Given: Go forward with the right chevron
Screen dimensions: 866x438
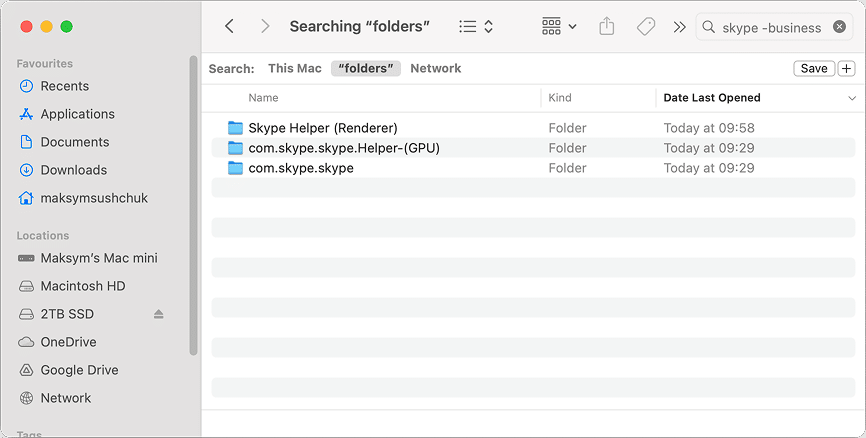Looking at the screenshot, I should [265, 27].
